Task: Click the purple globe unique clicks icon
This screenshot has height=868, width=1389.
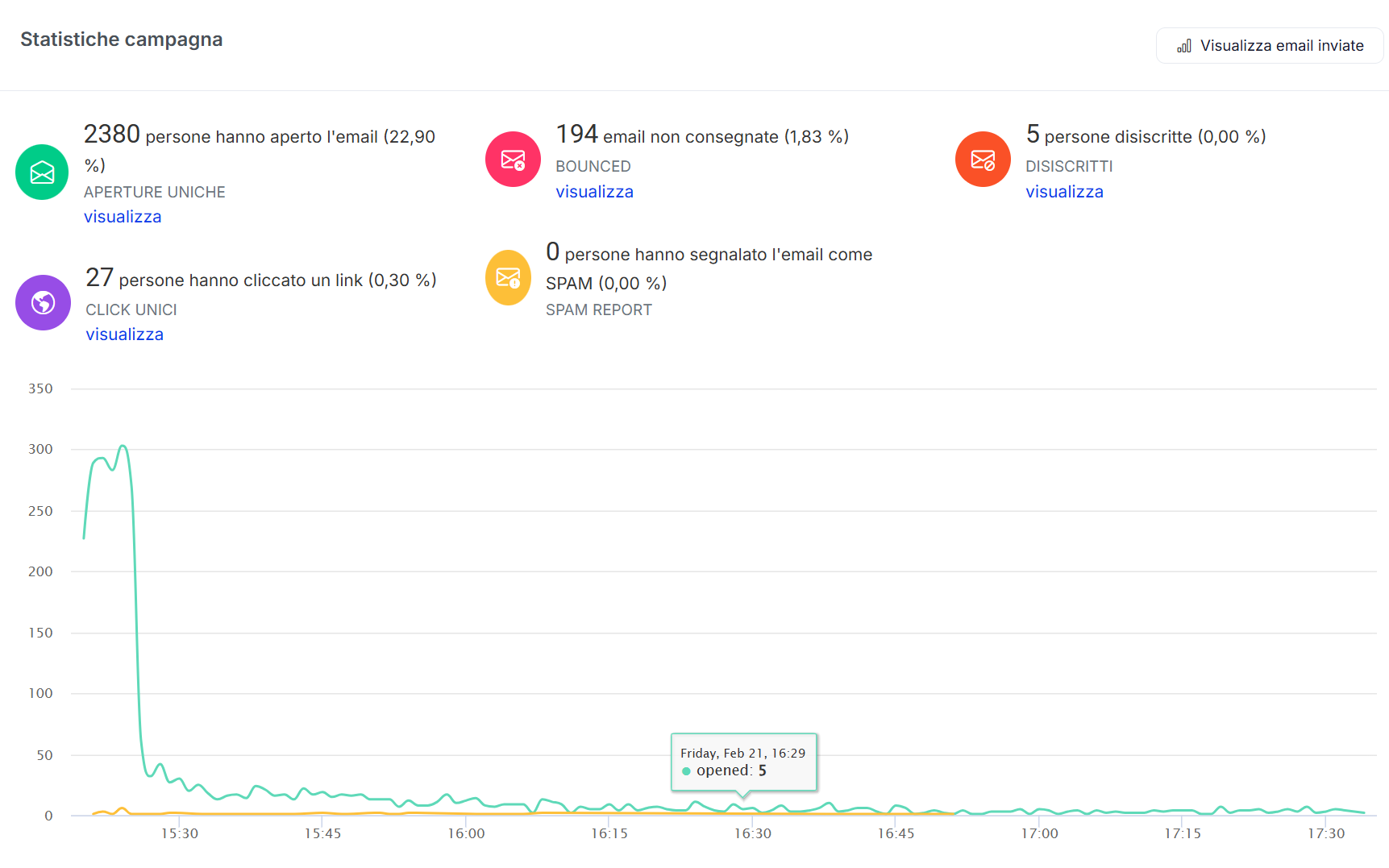Action: point(44,303)
